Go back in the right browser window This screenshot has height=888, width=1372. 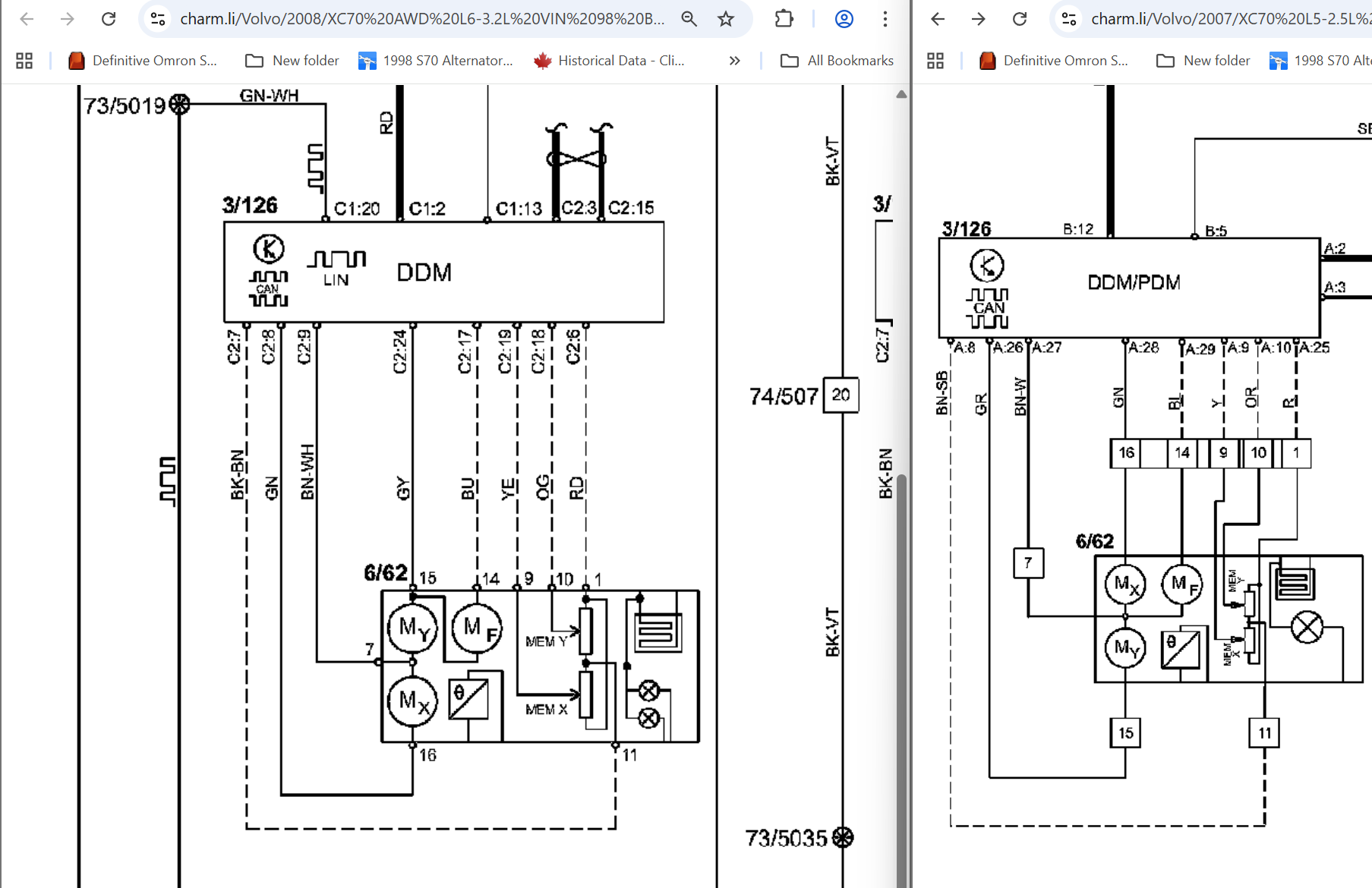click(x=938, y=19)
